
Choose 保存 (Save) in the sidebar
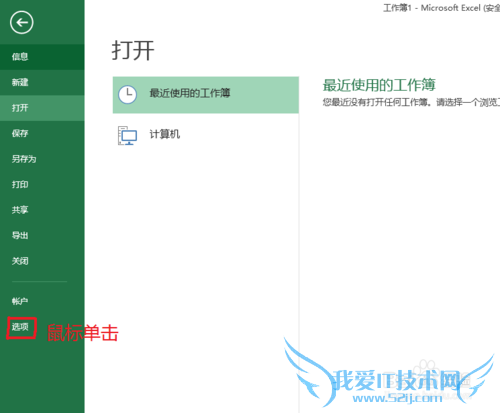pyautogui.click(x=42, y=133)
